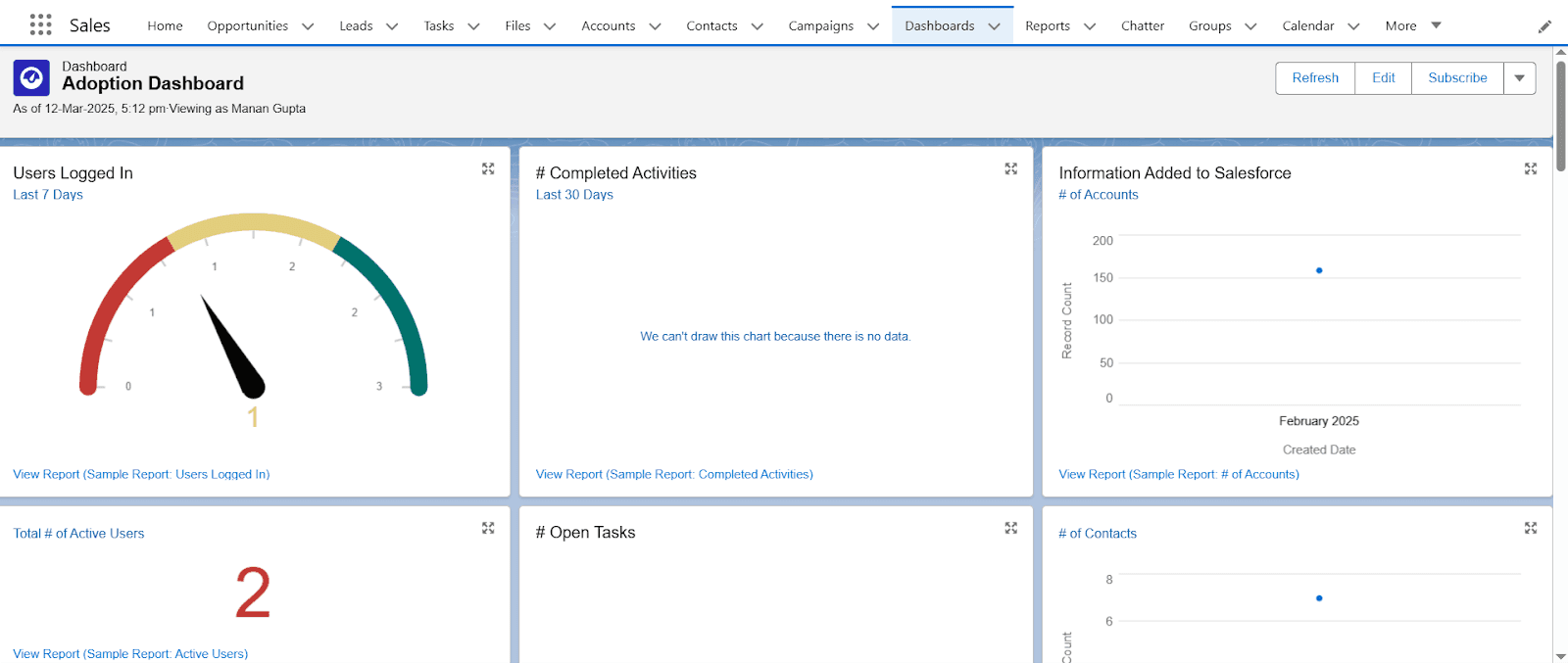Switch to the Accounts tab
This screenshot has width=1568, height=663.
tap(608, 25)
